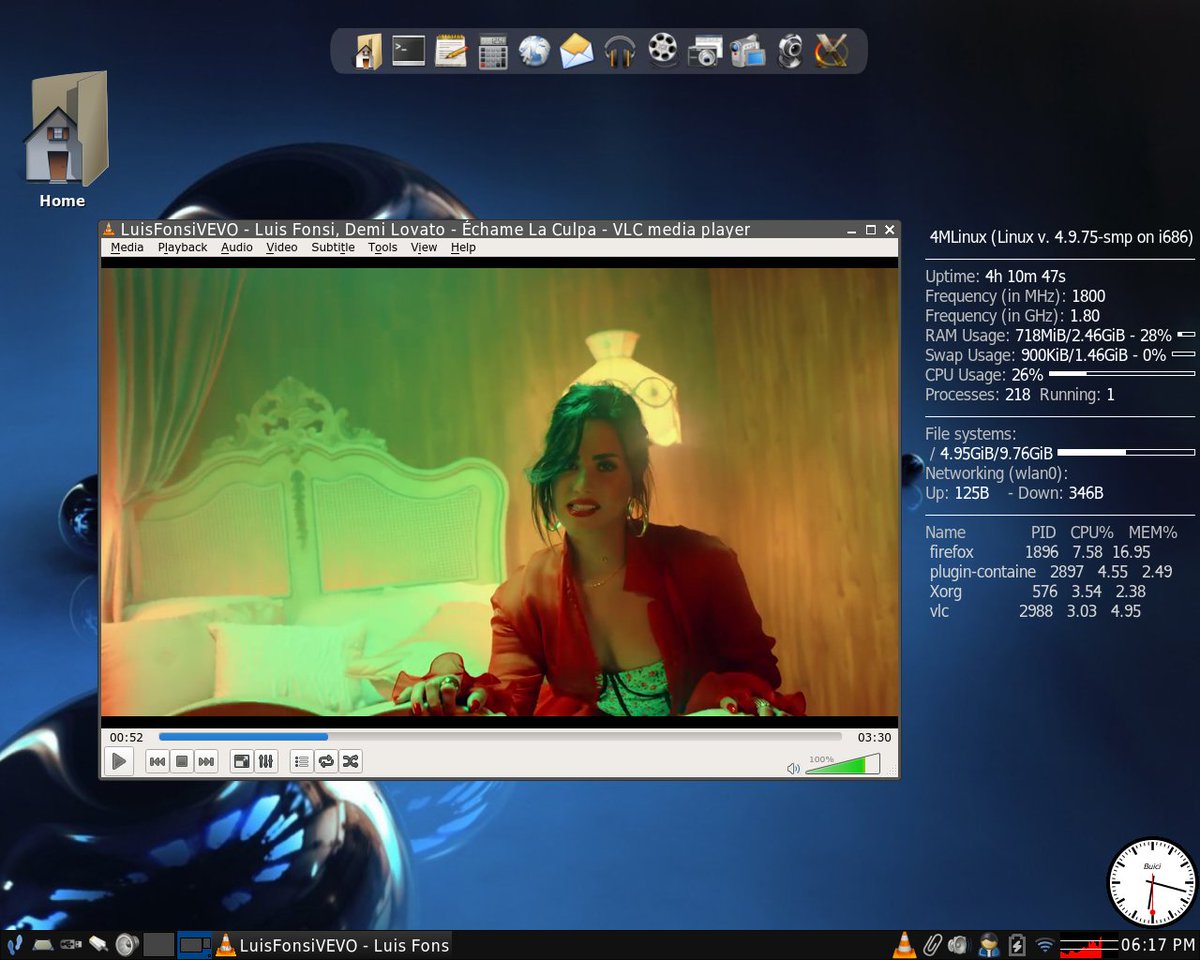Toggle VLC loop mode
Image resolution: width=1200 pixels, height=960 pixels.
click(x=326, y=762)
